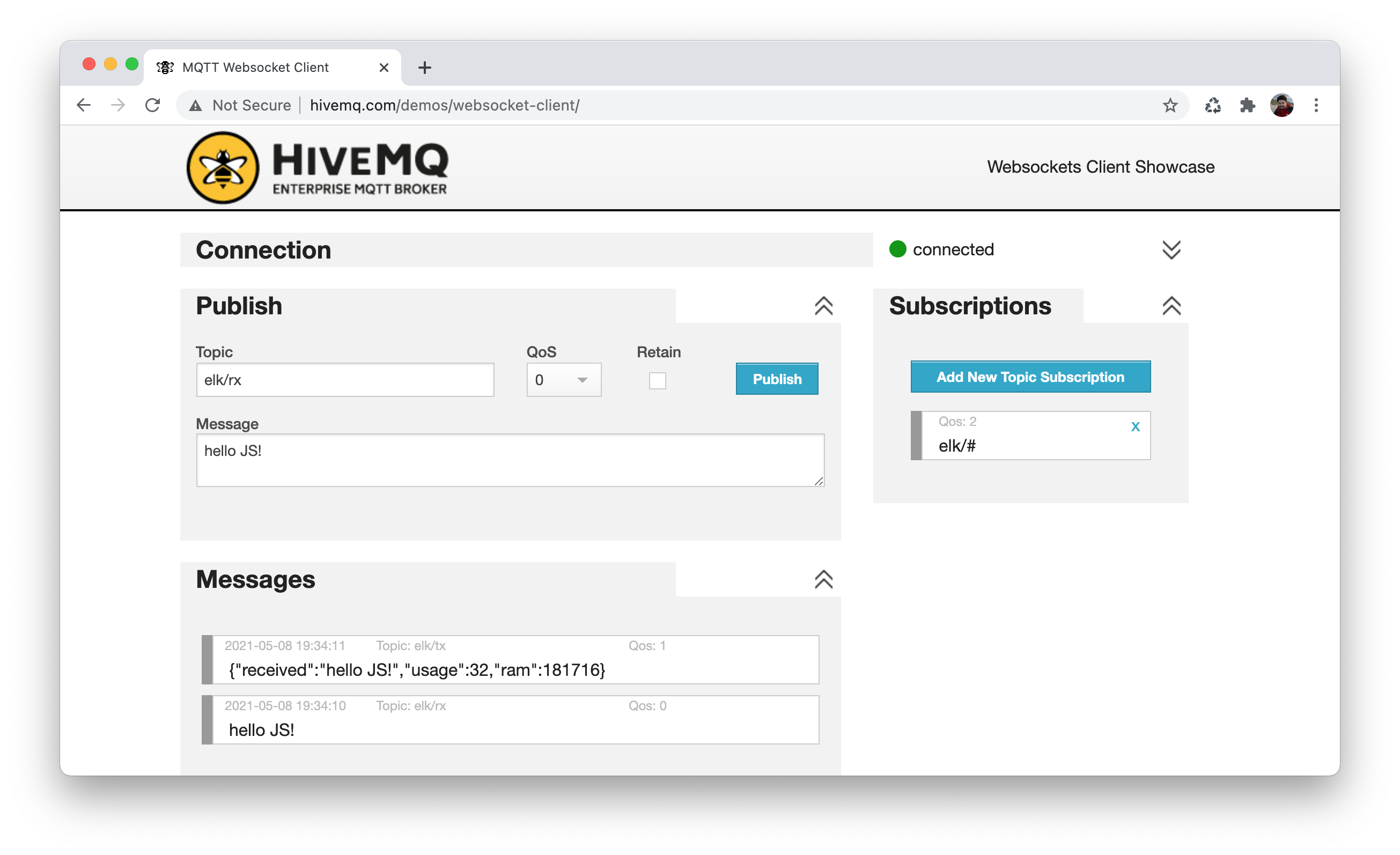The image size is (1400, 855).
Task: Click Add New Topic Subscription
Action: point(1029,377)
